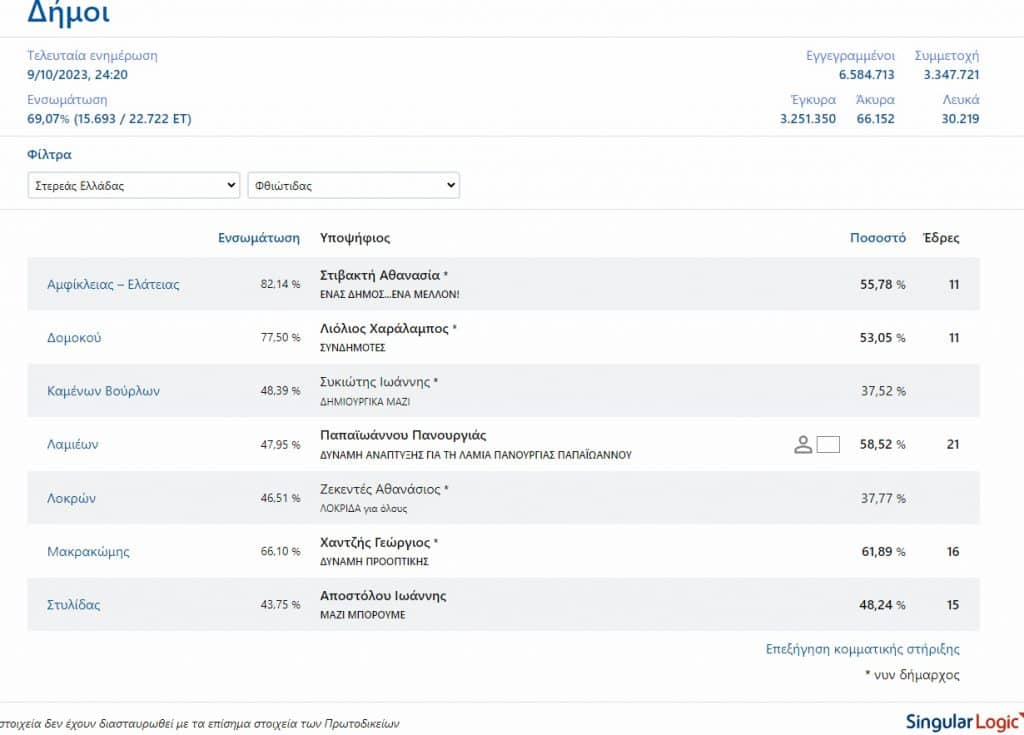
Task: Open the Φθιώτιδας prefecture dropdown
Action: [x=353, y=186]
